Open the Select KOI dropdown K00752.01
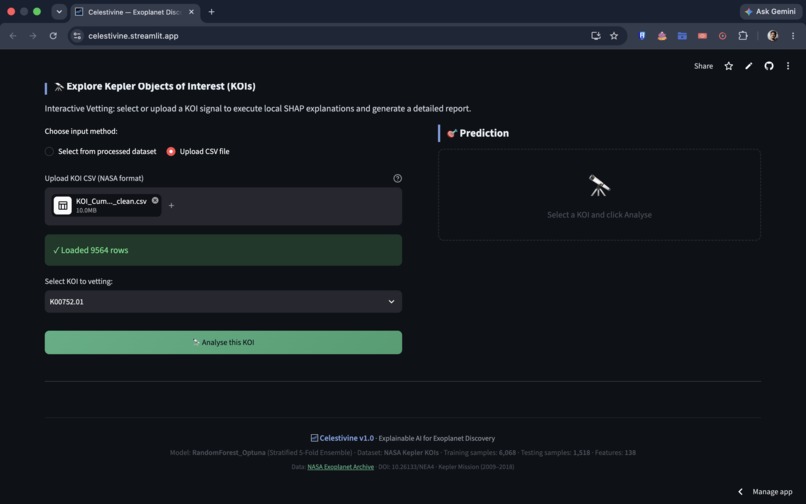 (x=223, y=301)
